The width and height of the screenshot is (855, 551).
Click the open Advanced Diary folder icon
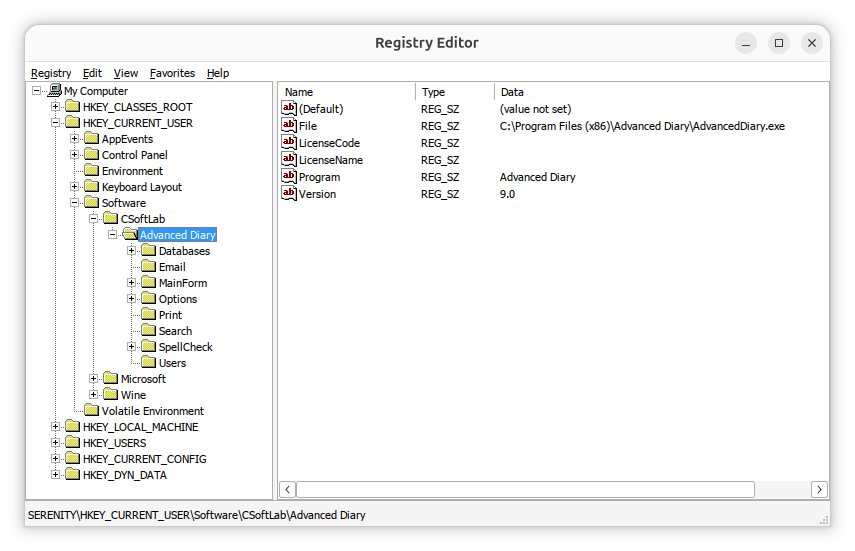click(x=130, y=234)
